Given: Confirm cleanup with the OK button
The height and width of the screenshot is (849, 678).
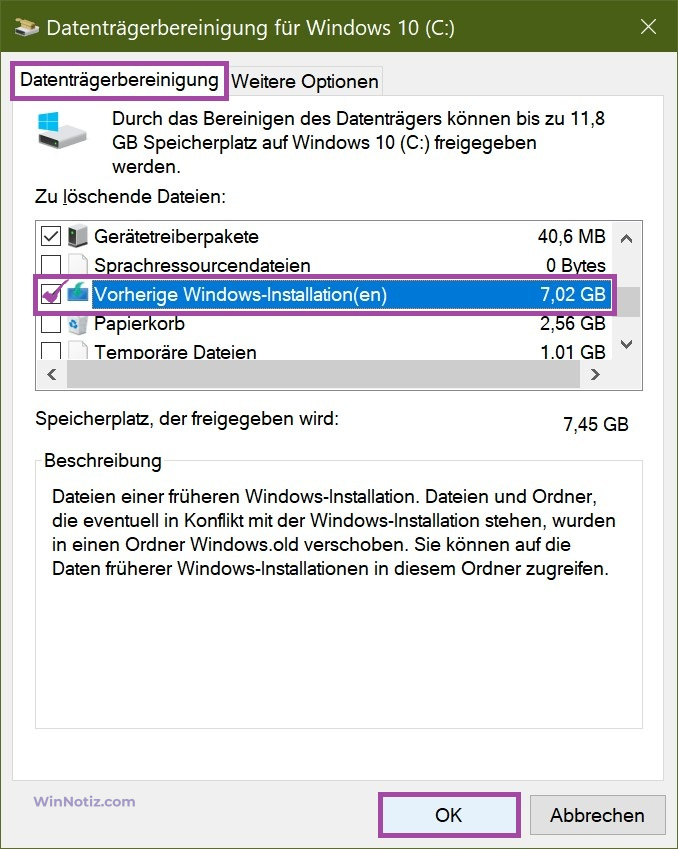Looking at the screenshot, I should [449, 815].
